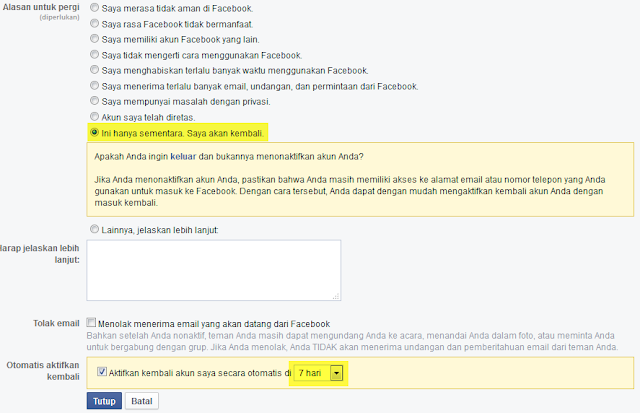Click the Batal button
This screenshot has height=413, width=640.
click(x=142, y=401)
